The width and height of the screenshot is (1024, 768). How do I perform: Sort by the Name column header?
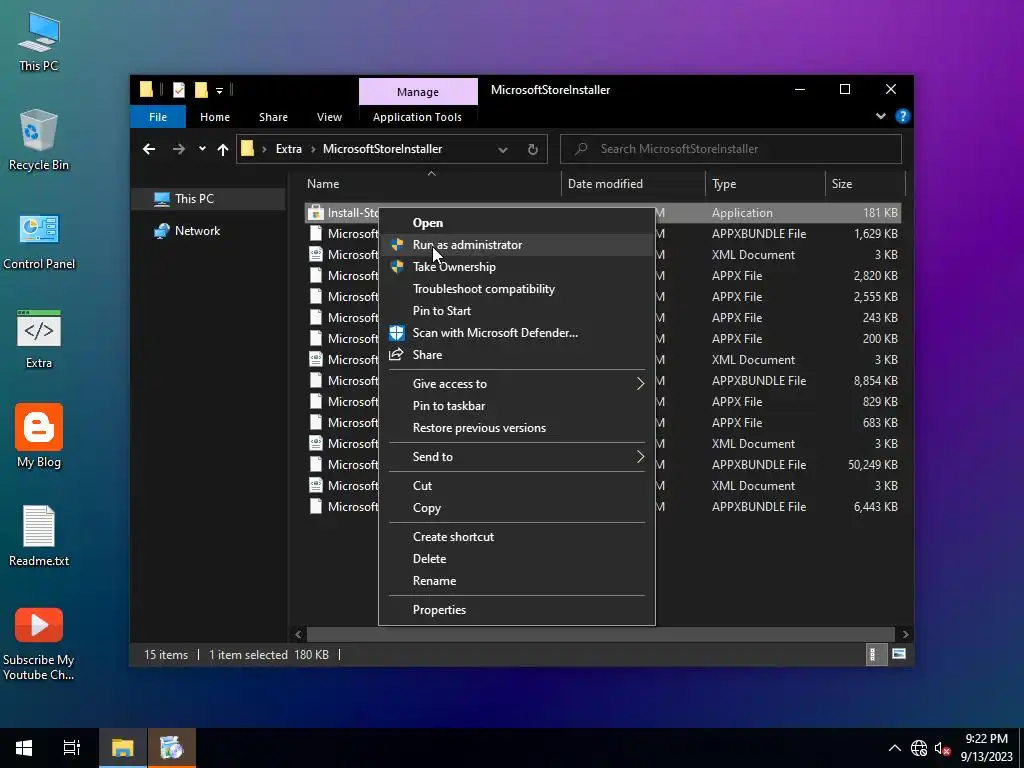click(x=431, y=184)
